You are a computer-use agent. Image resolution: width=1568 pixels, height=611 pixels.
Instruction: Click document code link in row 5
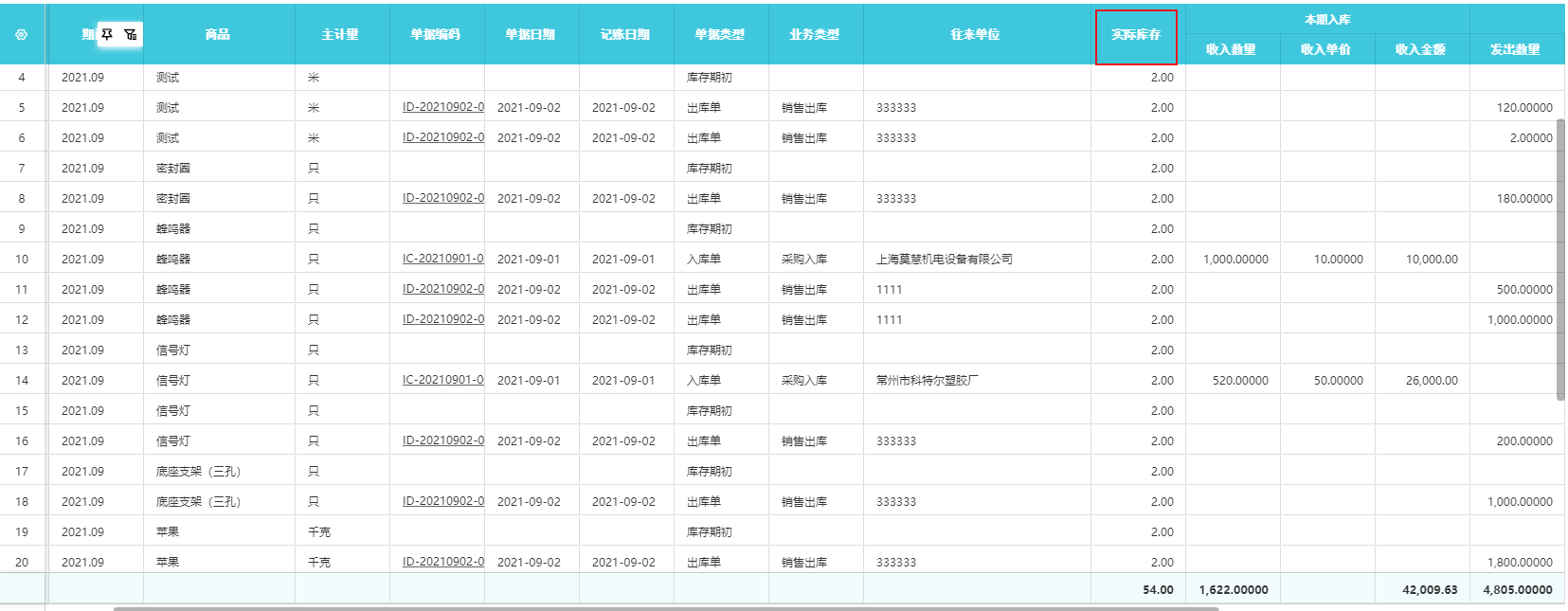(442, 107)
